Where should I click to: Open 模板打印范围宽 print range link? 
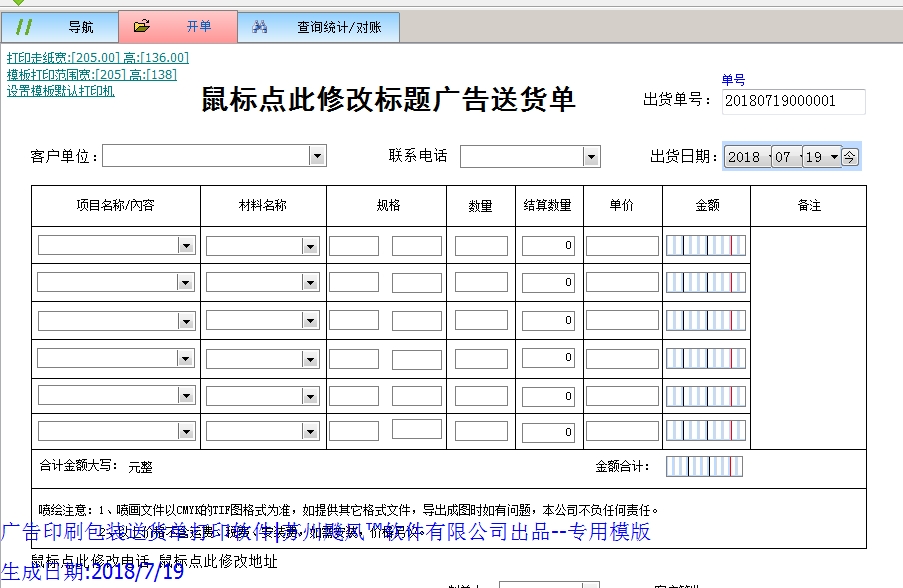(x=91, y=74)
